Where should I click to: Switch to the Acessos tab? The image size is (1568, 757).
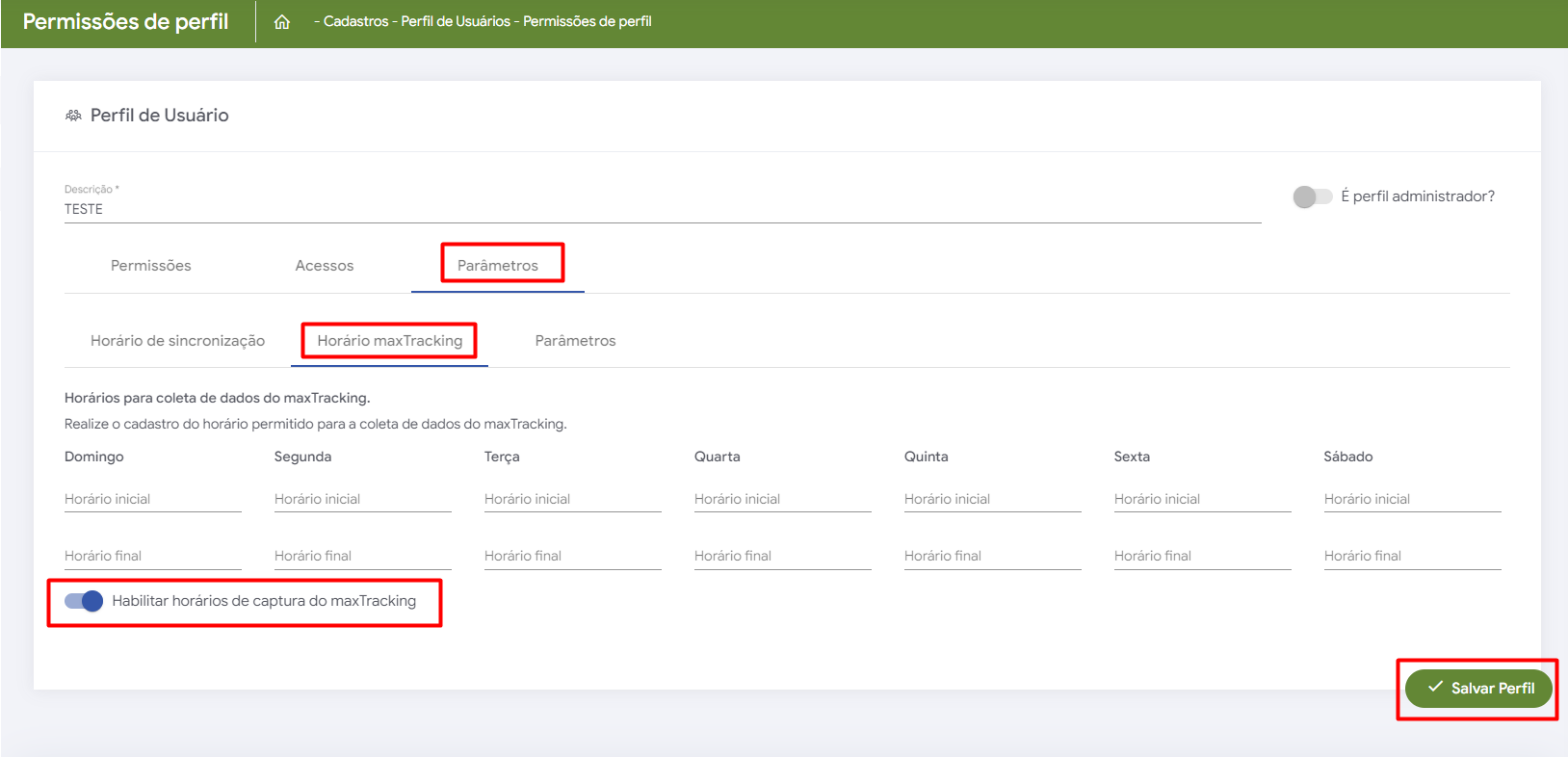click(324, 266)
